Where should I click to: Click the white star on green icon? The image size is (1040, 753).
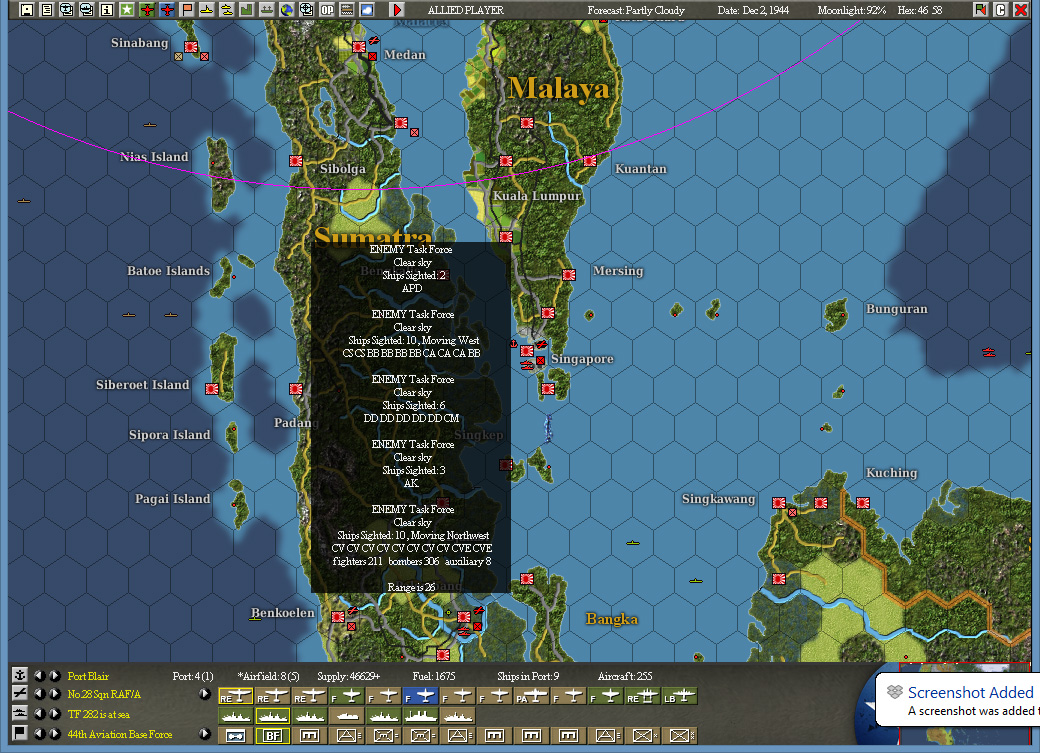[127, 9]
